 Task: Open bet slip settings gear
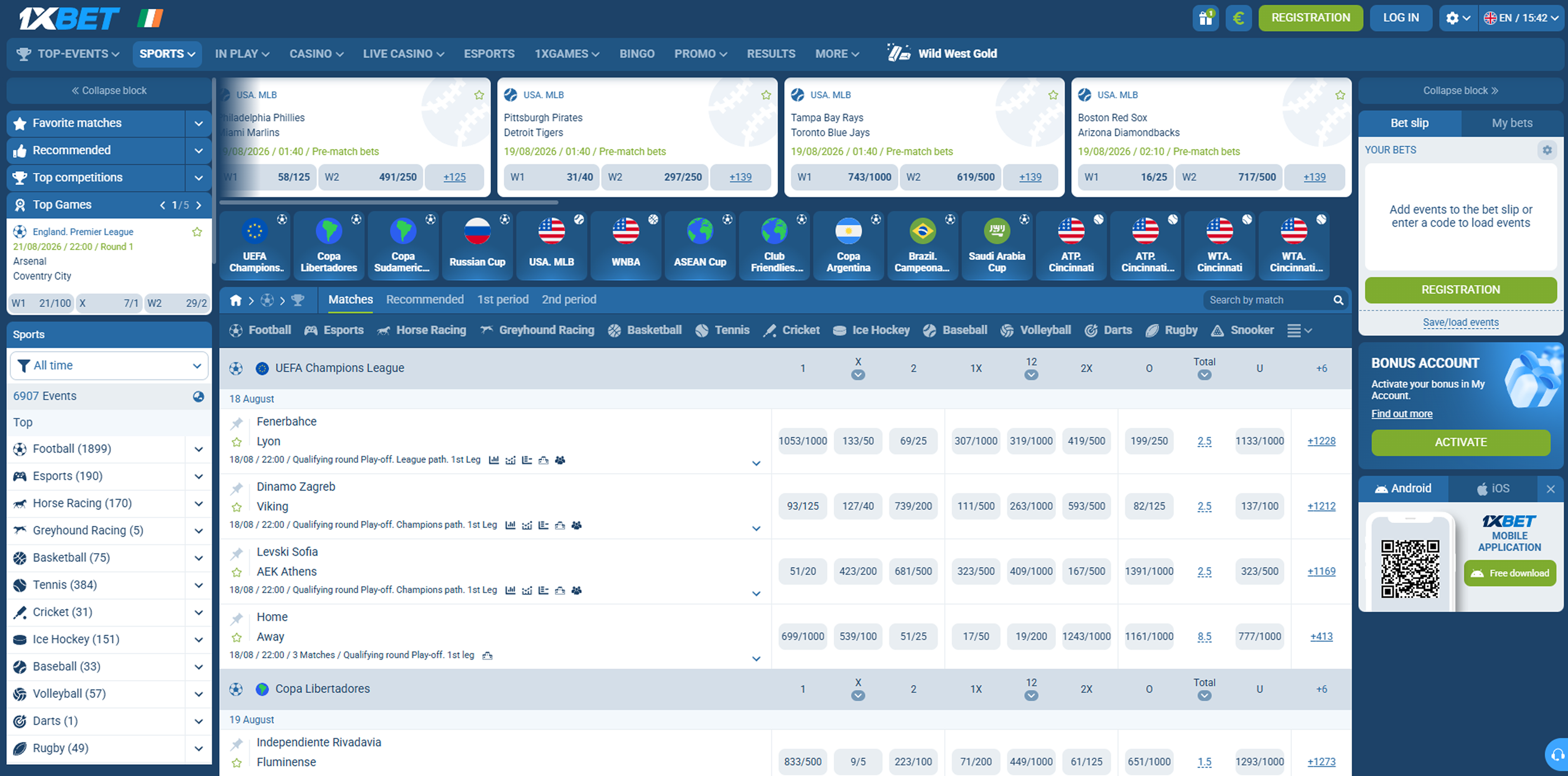pos(1547,150)
